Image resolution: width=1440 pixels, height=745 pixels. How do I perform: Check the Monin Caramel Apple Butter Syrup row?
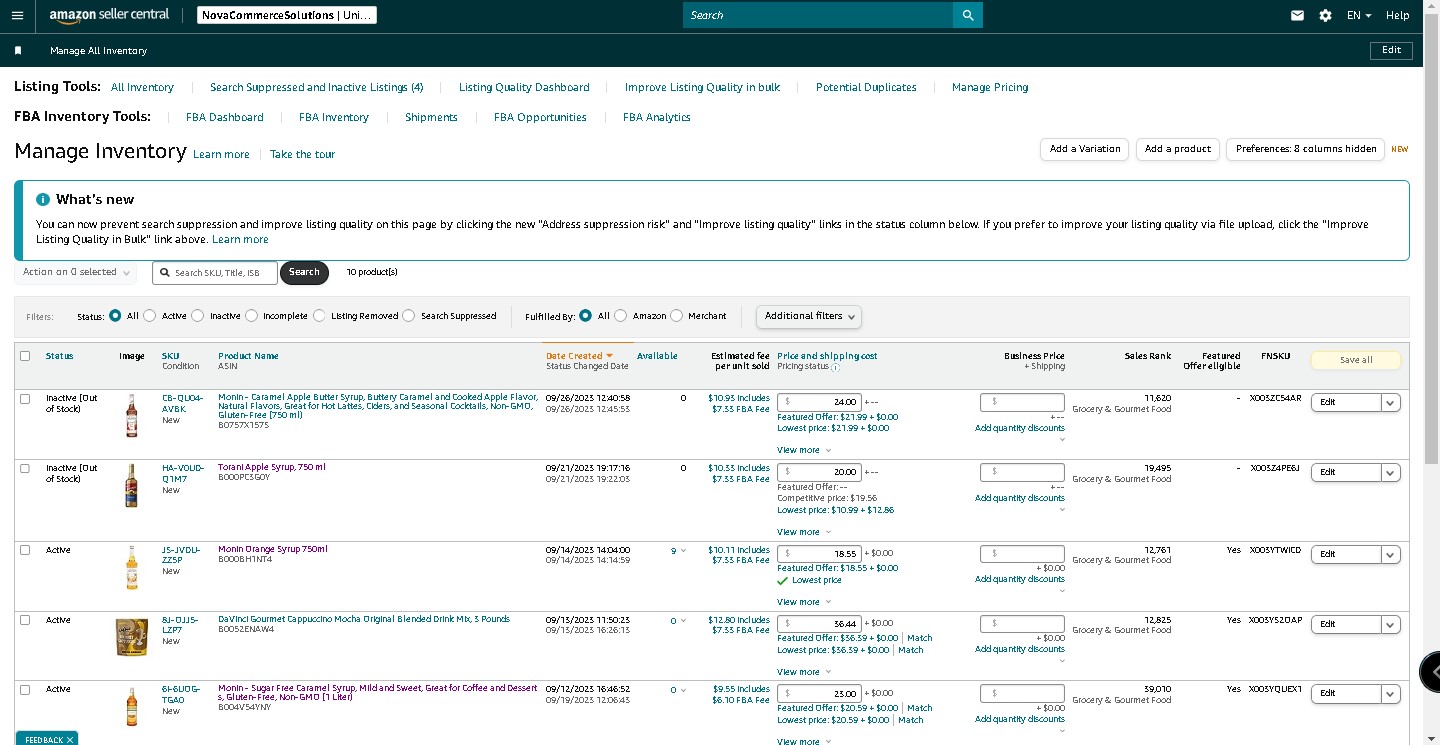25,398
